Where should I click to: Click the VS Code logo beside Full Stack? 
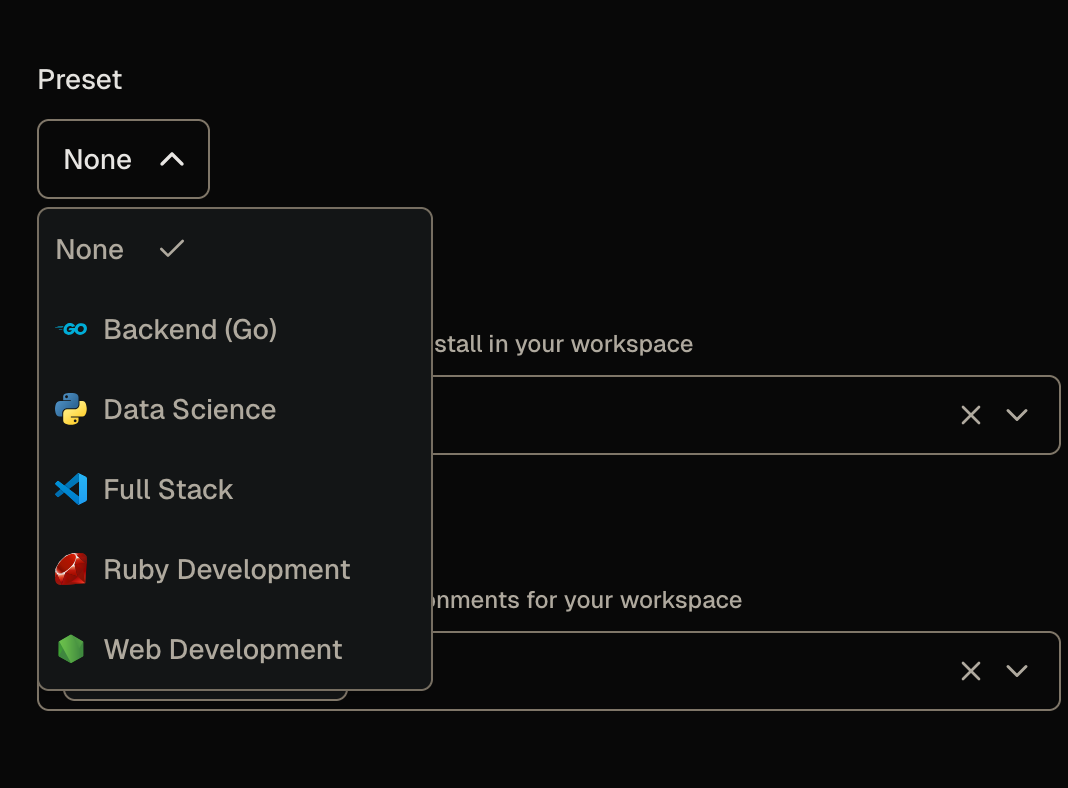[x=71, y=489]
